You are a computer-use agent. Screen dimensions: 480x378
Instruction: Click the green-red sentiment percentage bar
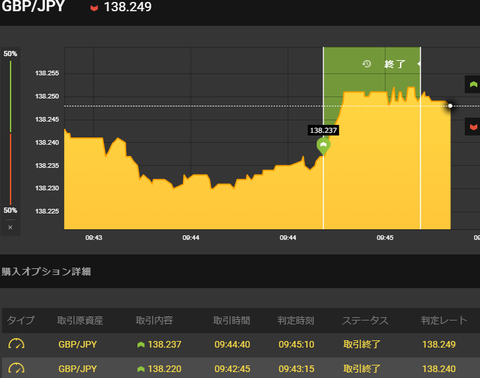click(10, 133)
